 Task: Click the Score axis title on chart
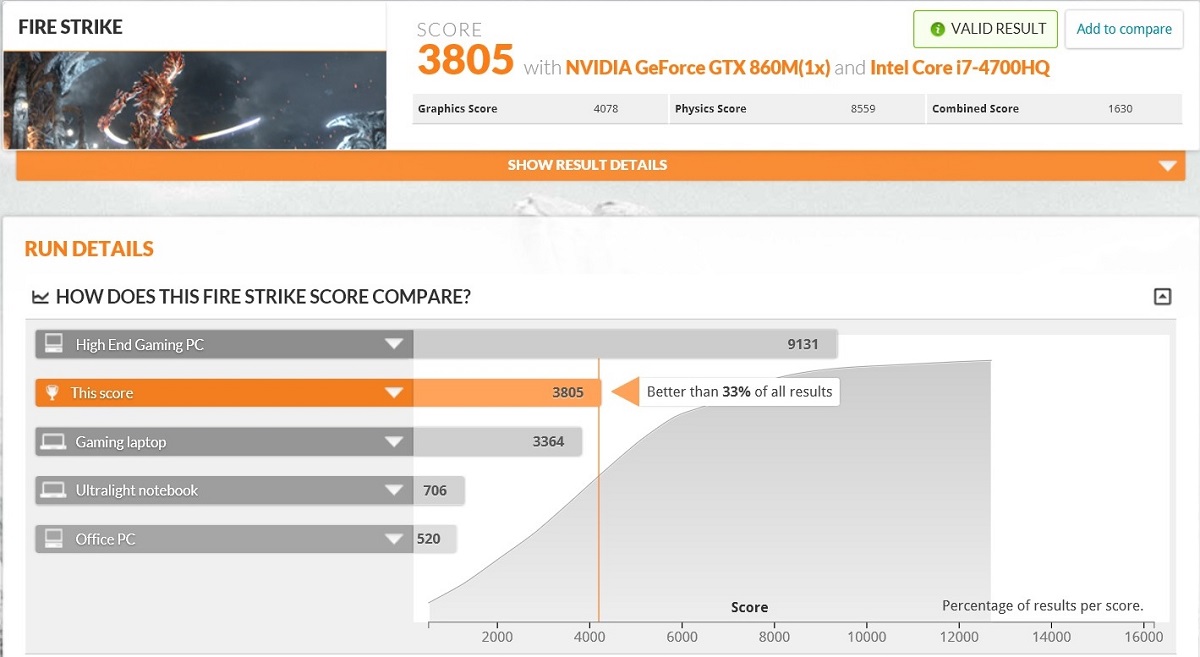749,608
